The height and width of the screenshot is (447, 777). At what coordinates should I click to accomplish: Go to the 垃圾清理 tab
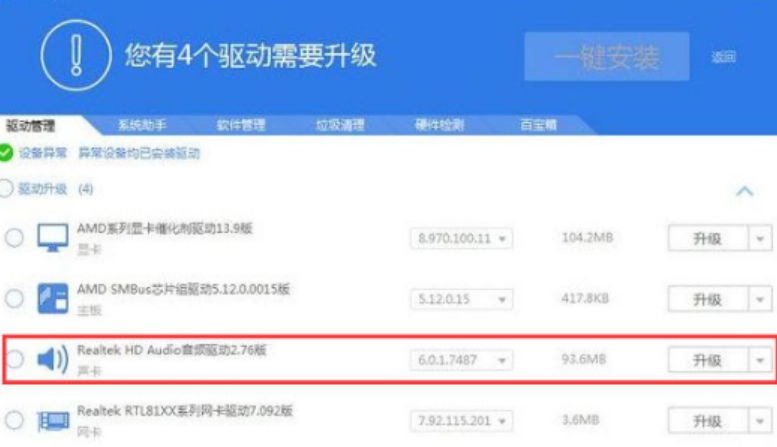click(340, 125)
